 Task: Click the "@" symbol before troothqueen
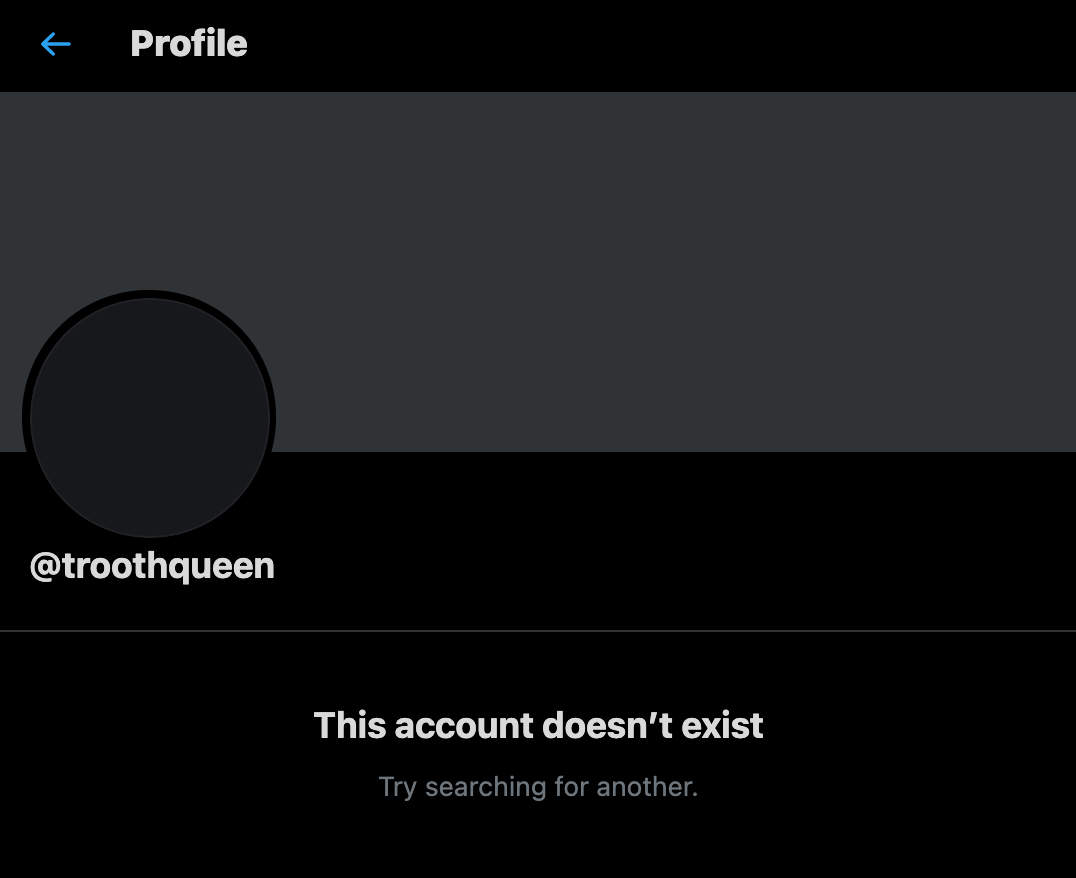click(45, 567)
